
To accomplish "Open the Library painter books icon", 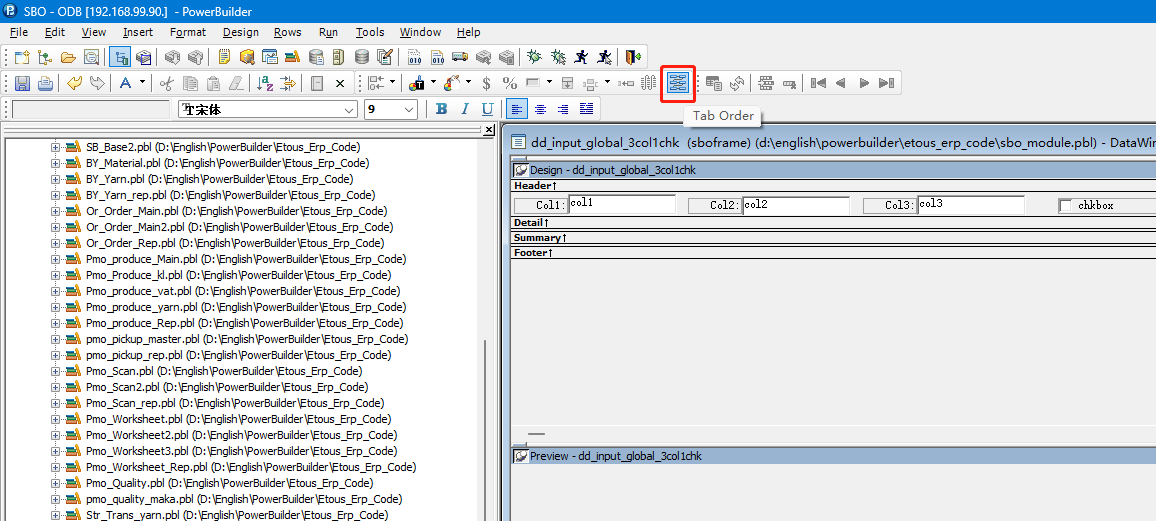I will (x=293, y=57).
